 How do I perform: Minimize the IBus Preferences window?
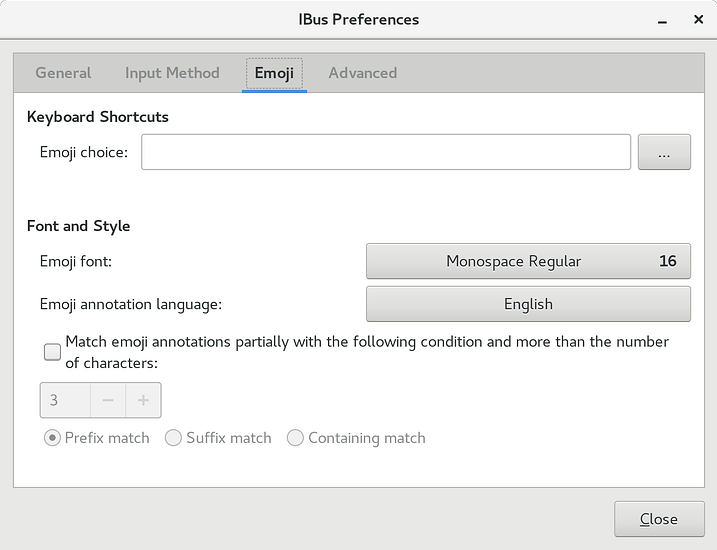click(662, 20)
